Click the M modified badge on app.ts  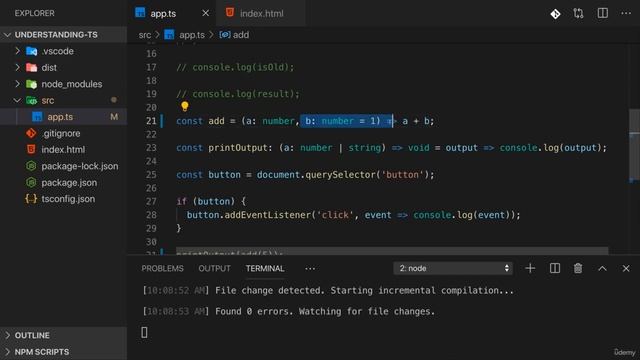point(114,117)
